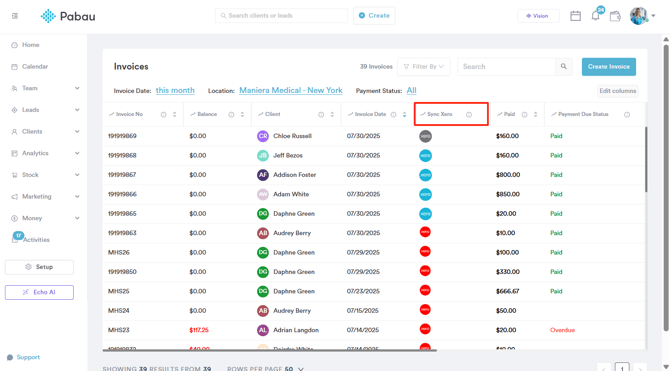Click blue Xero sync icon for Jeff Bezos
Image resolution: width=670 pixels, height=371 pixels.
click(x=425, y=156)
